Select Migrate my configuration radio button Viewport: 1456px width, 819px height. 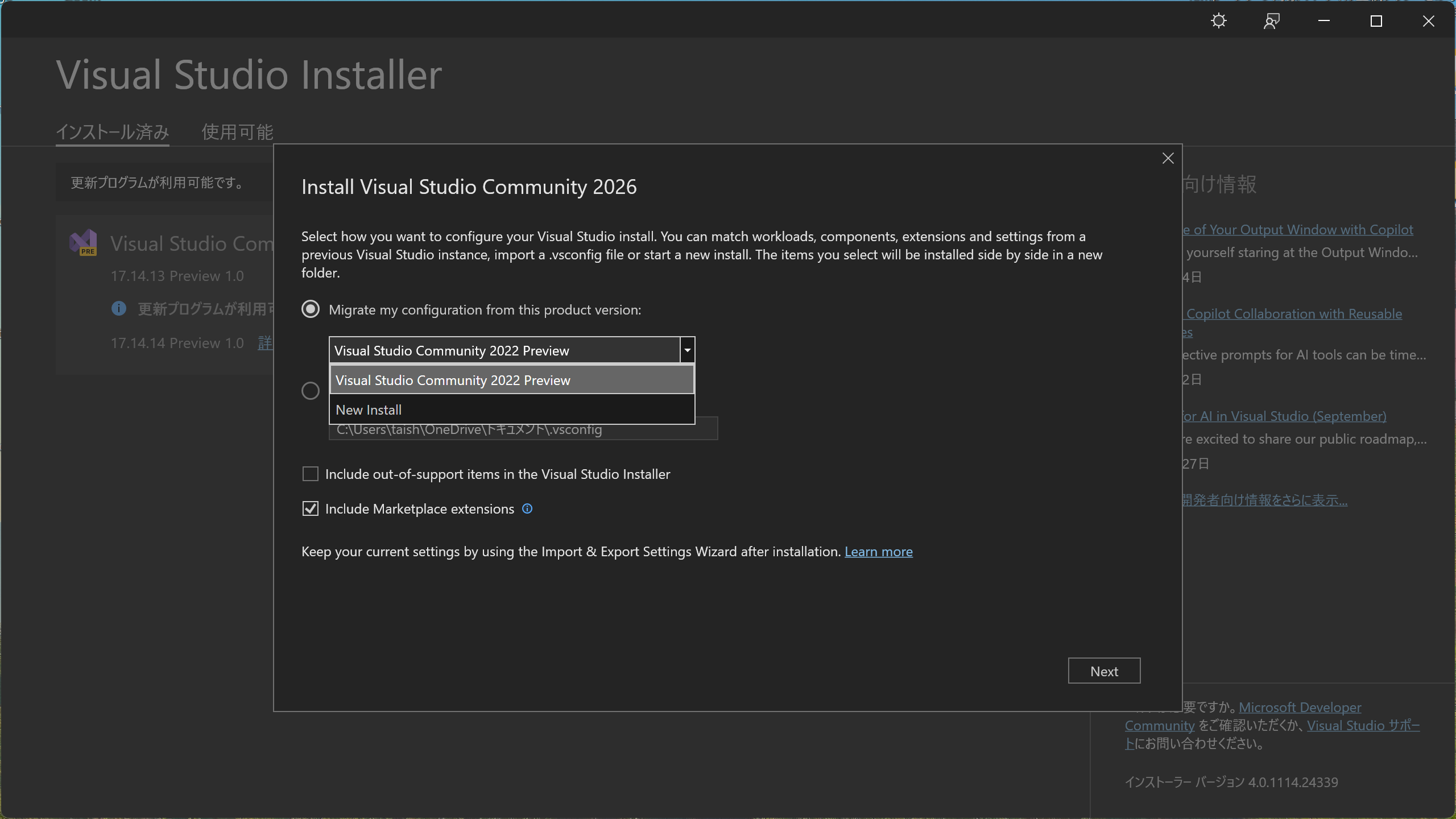tap(311, 309)
